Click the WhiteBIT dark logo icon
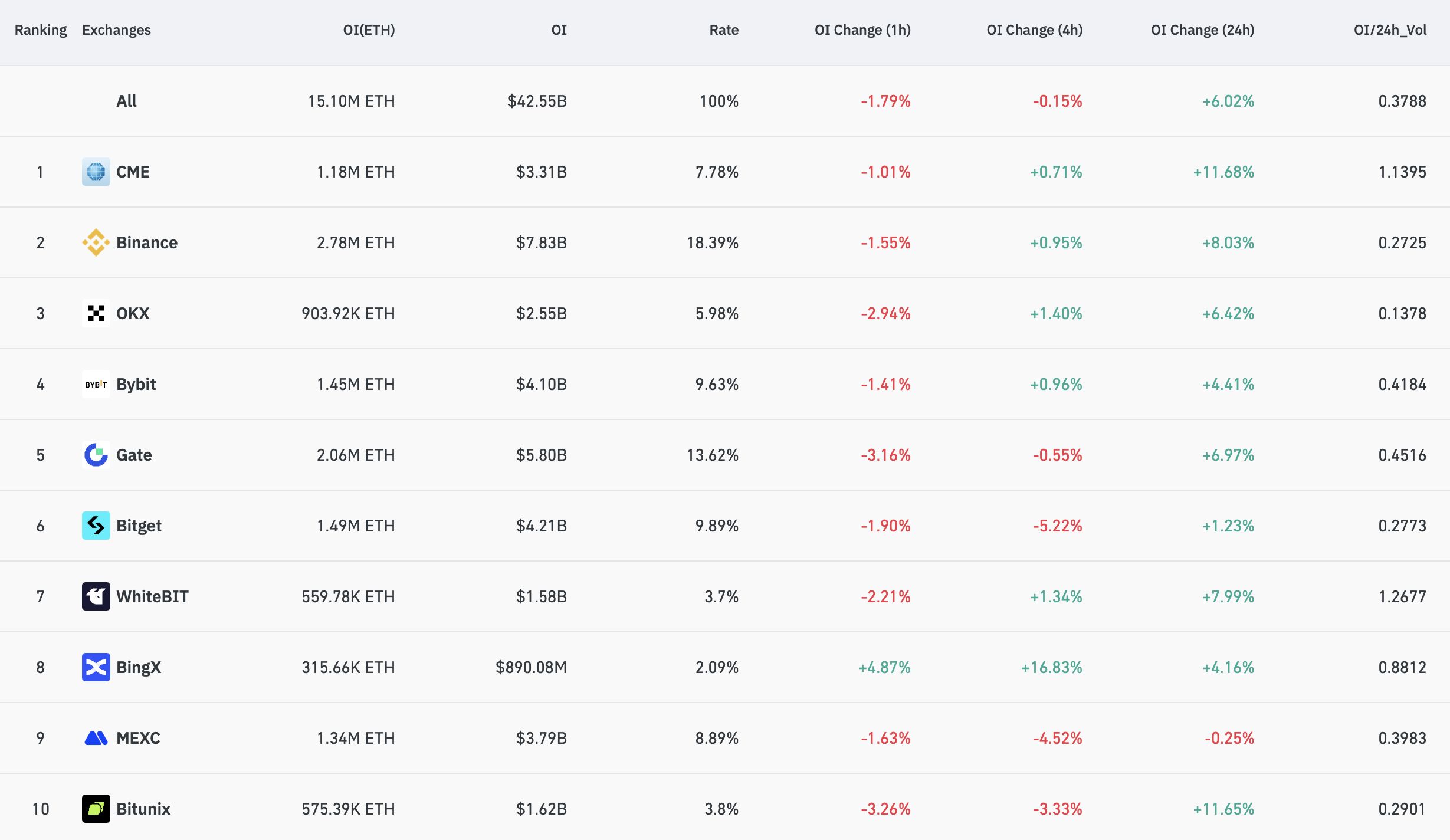This screenshot has height=840, width=1450. [x=96, y=596]
